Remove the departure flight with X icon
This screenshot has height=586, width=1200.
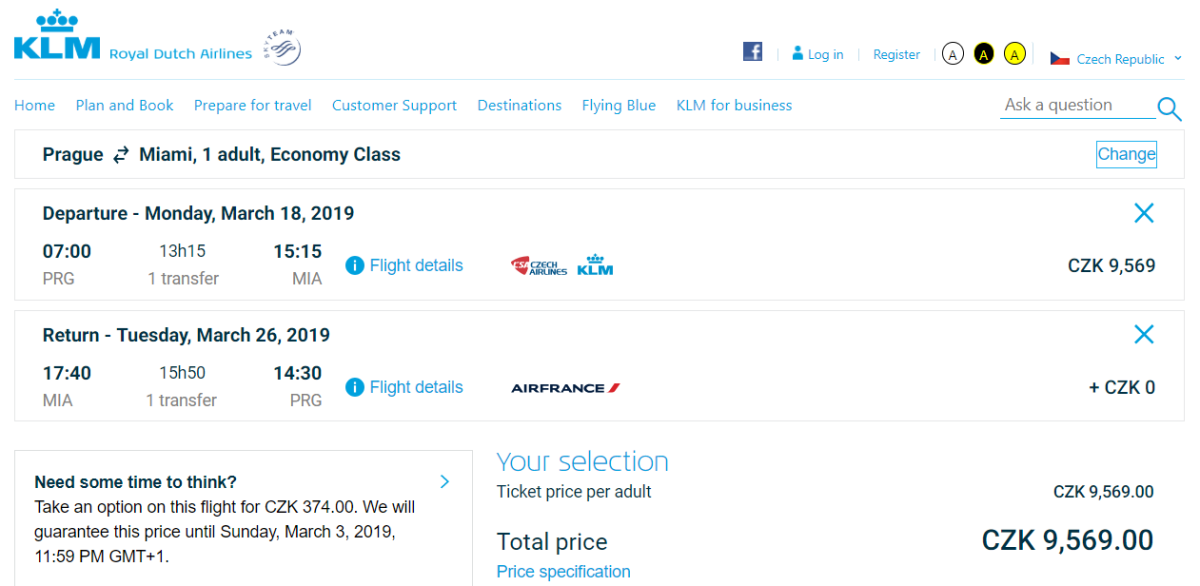click(x=1144, y=213)
